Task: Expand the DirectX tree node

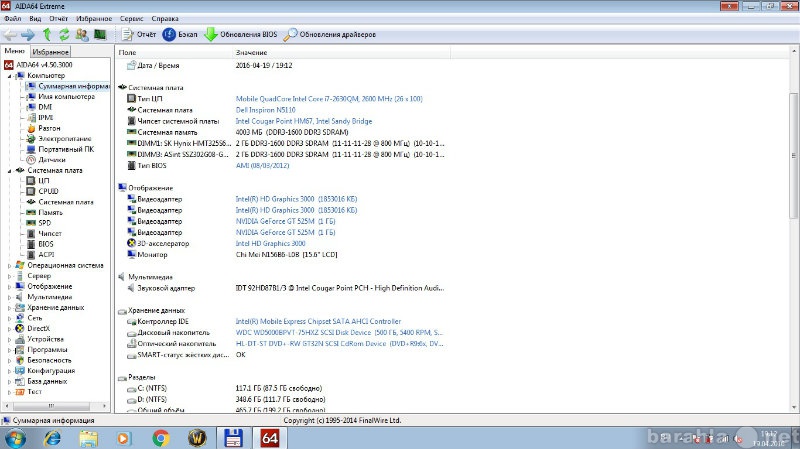Action: [9, 329]
